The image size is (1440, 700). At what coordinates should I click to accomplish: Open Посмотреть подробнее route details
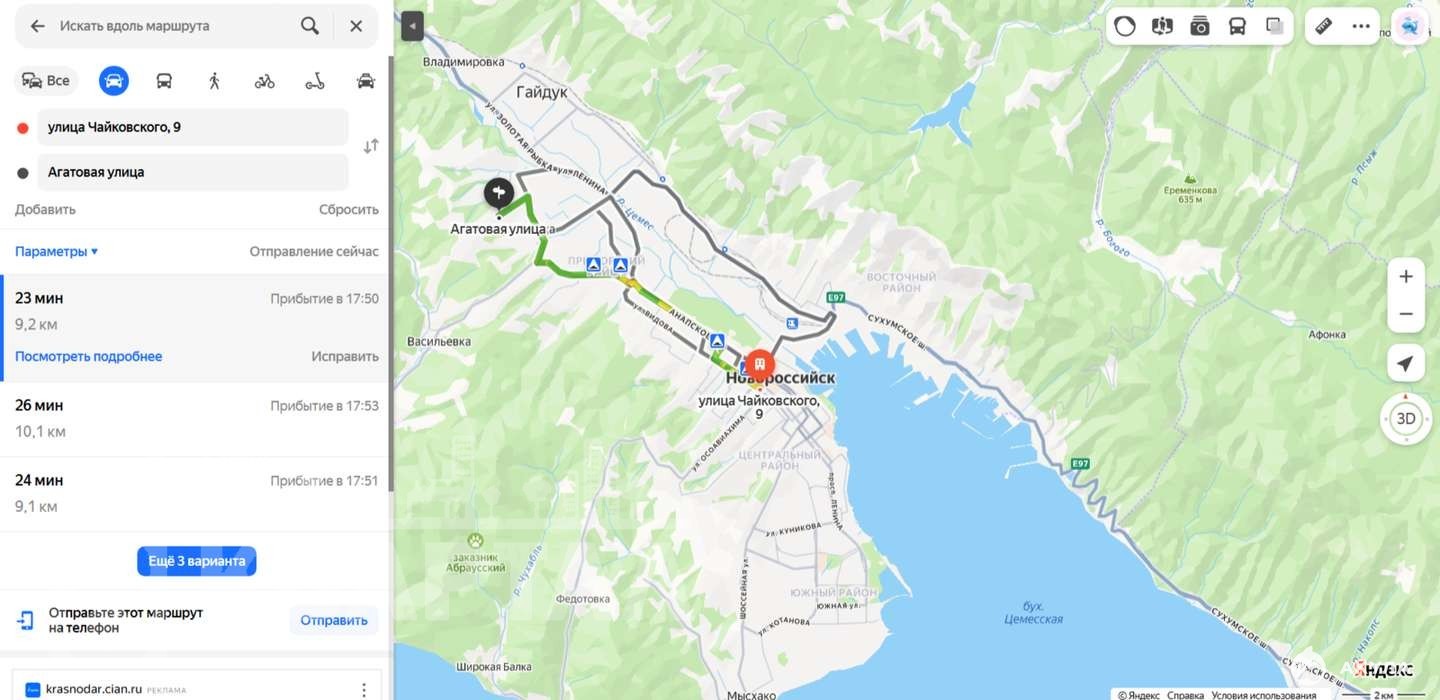[x=88, y=356]
